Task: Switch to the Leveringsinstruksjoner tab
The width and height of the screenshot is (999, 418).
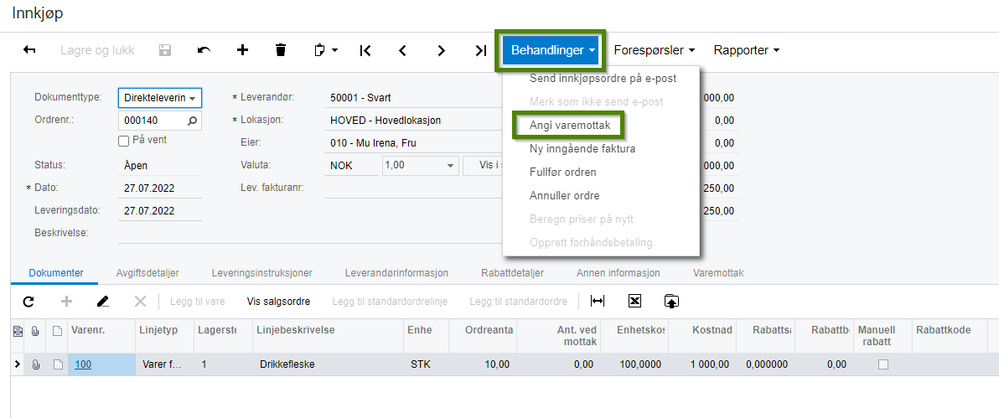Action: coord(262,273)
